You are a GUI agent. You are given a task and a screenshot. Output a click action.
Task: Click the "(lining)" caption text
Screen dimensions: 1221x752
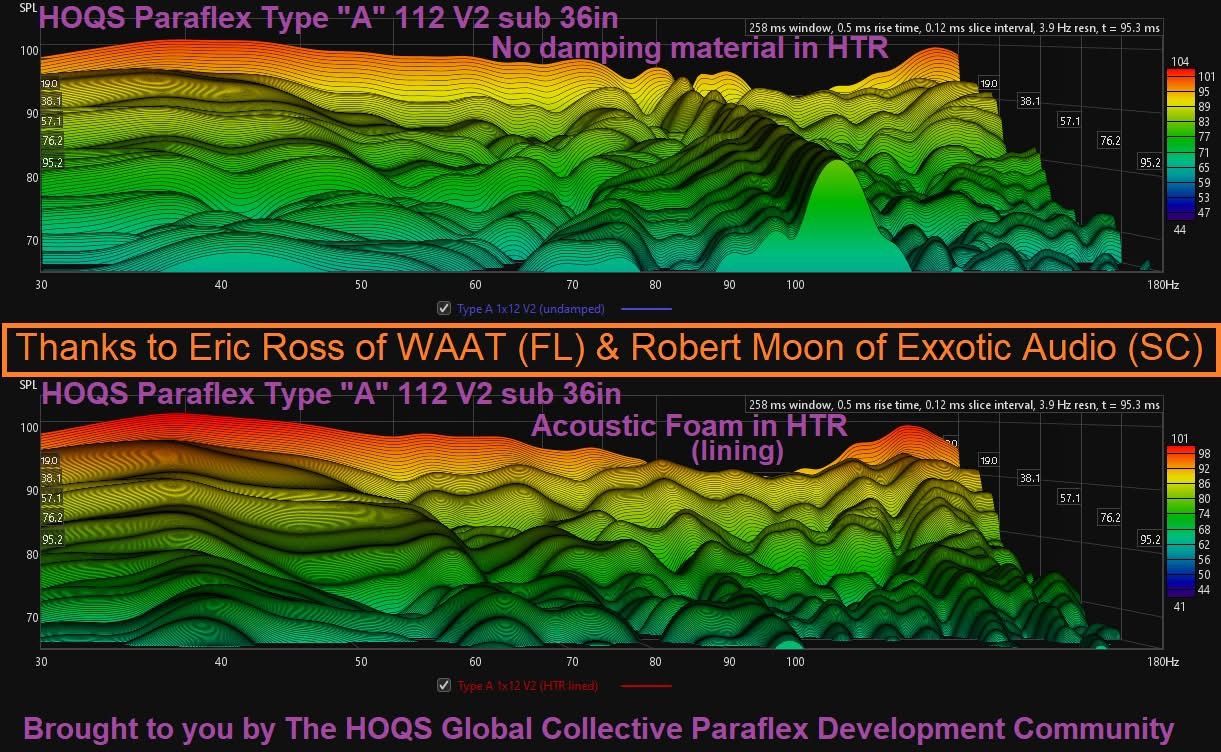click(x=737, y=451)
